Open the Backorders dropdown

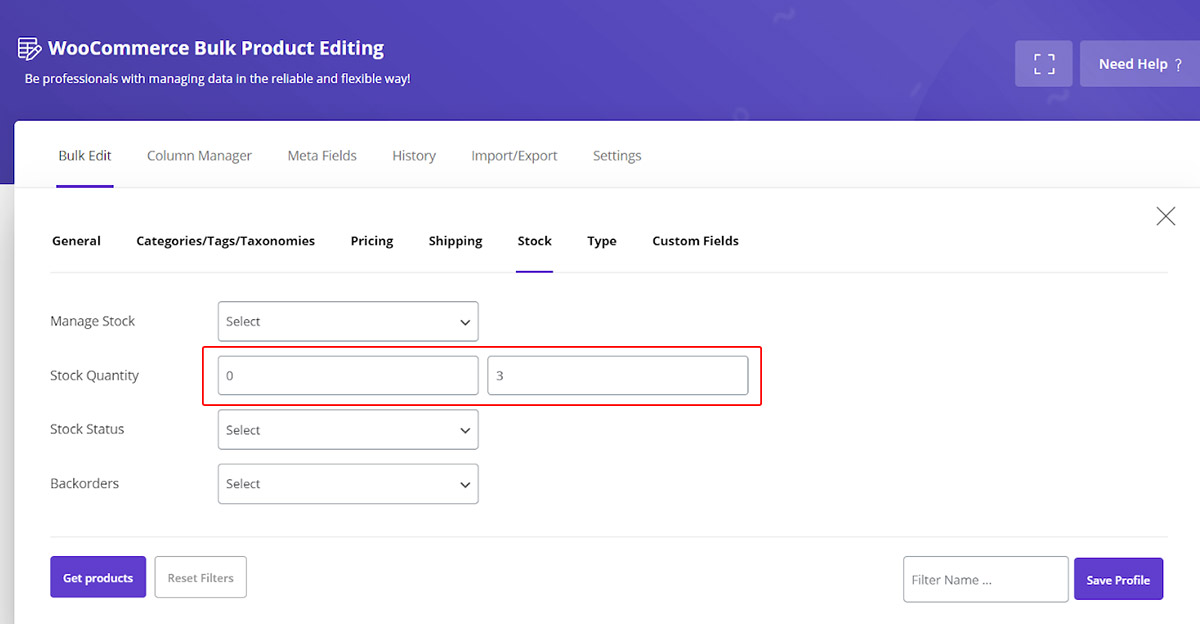coord(348,484)
